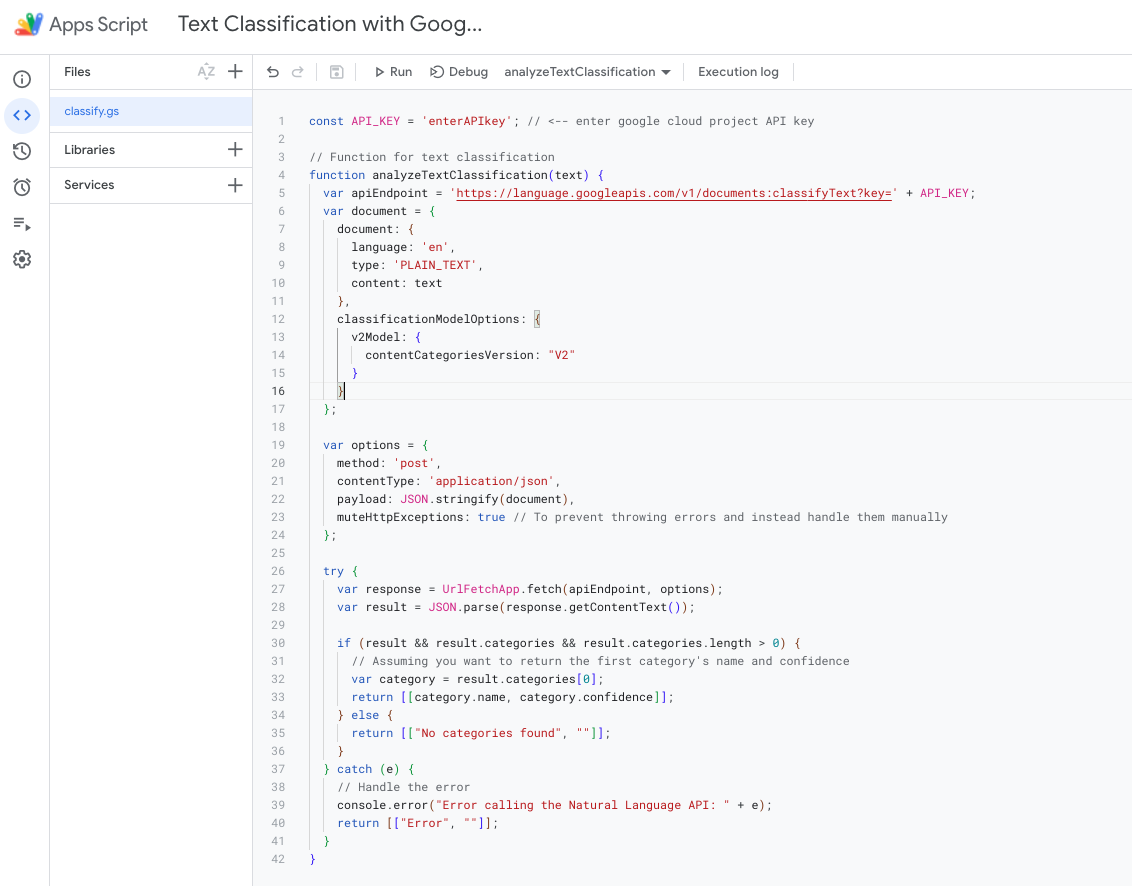Click line number 4 at function declaration

click(x=282, y=175)
